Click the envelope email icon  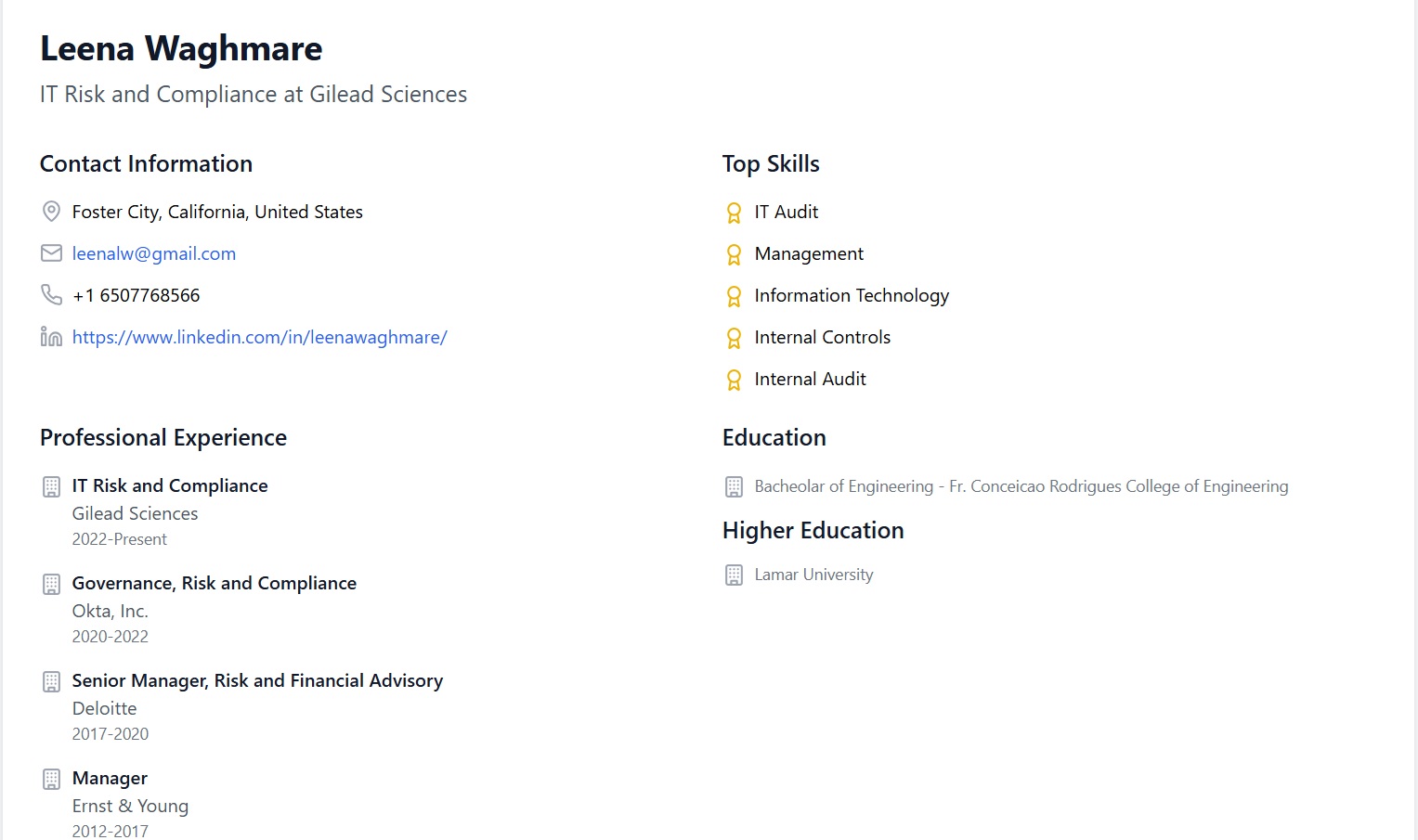[52, 253]
